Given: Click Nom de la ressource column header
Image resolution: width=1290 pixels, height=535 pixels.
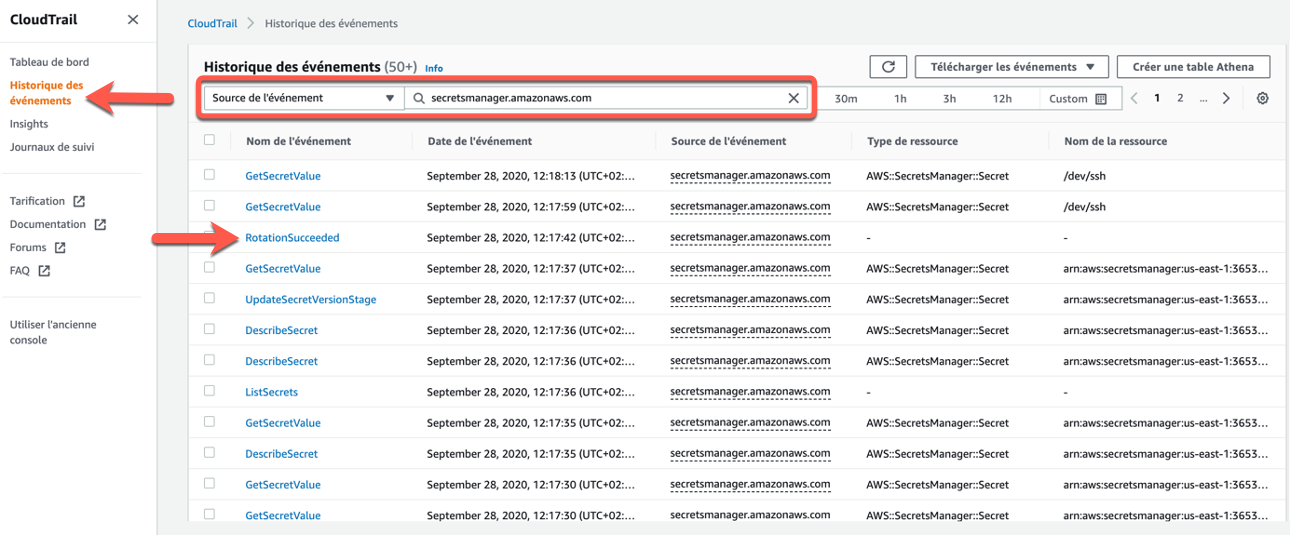Looking at the screenshot, I should pos(1116,141).
